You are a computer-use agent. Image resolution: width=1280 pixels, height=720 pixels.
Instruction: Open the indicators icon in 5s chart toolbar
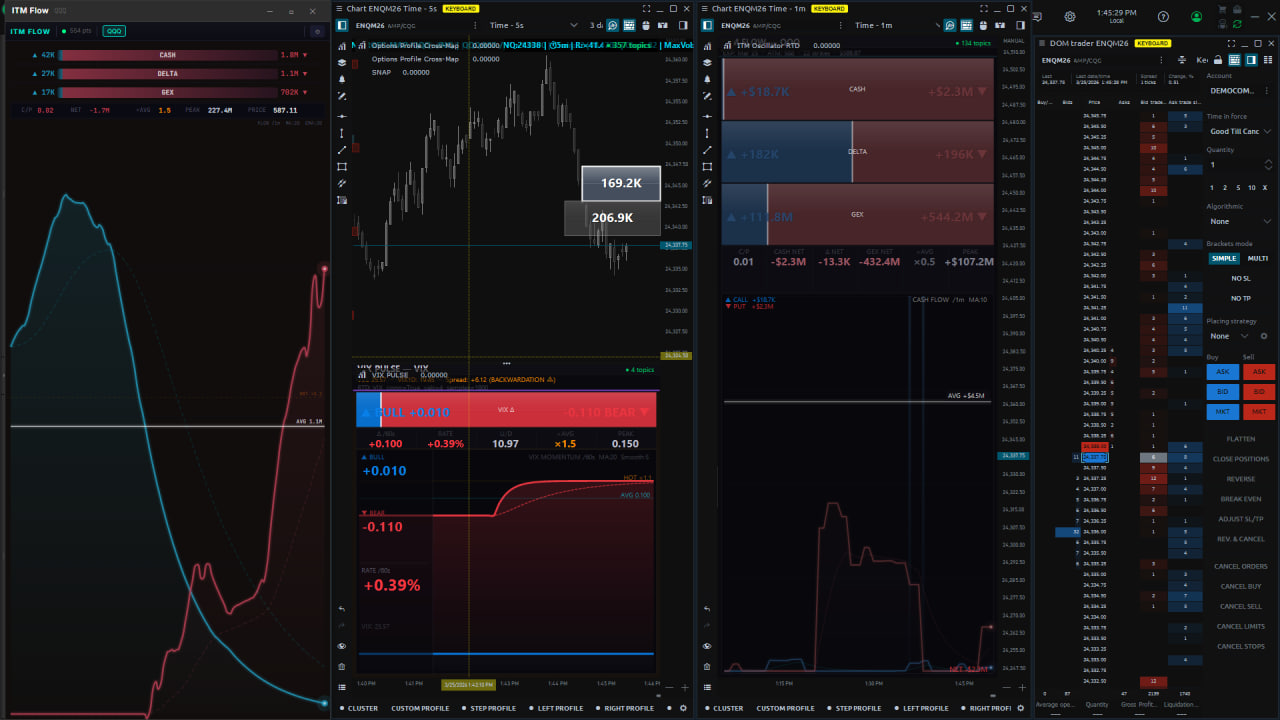tap(342, 45)
